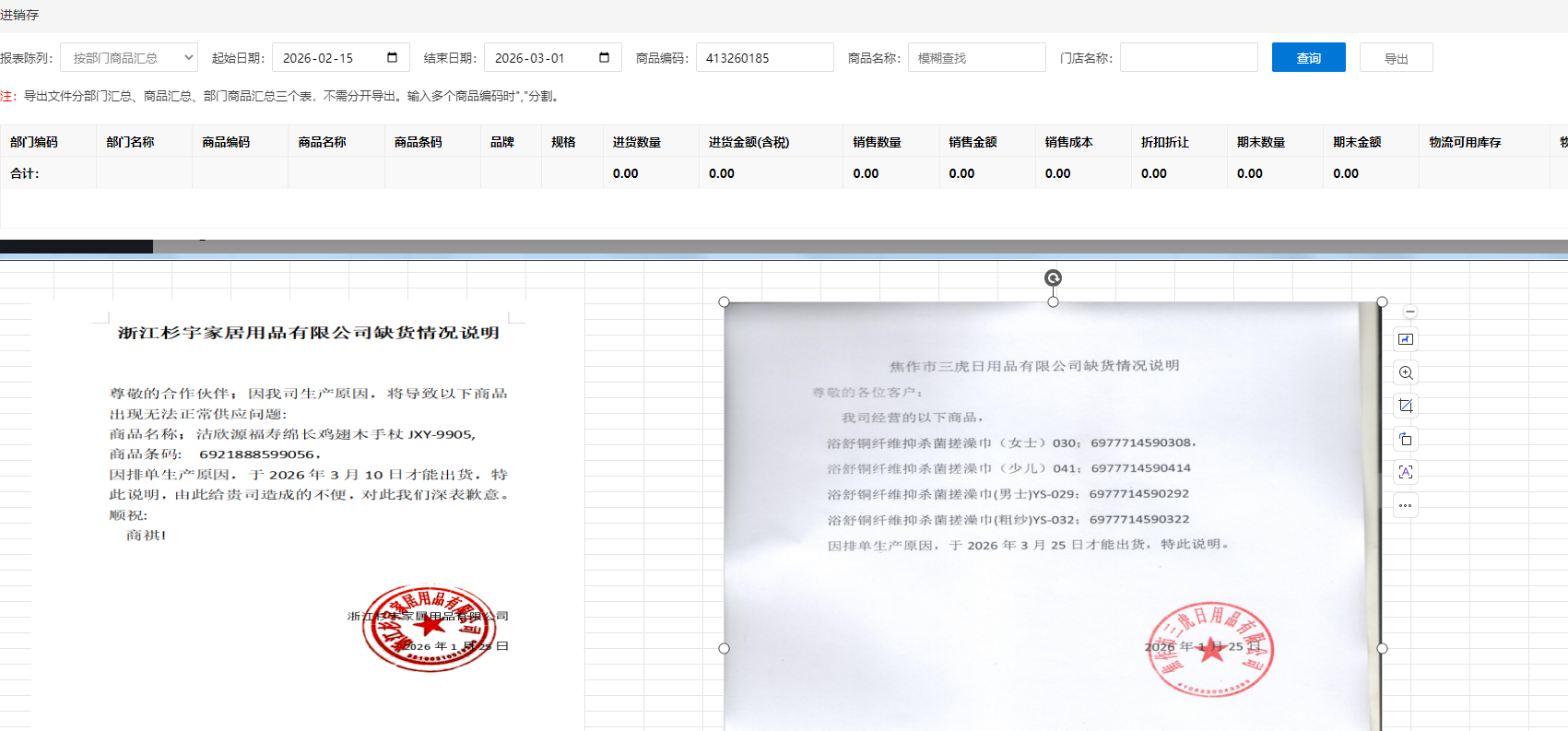Click the picture preview icon in the floating toolbar
This screenshot has width=1568, height=731.
point(1405,339)
